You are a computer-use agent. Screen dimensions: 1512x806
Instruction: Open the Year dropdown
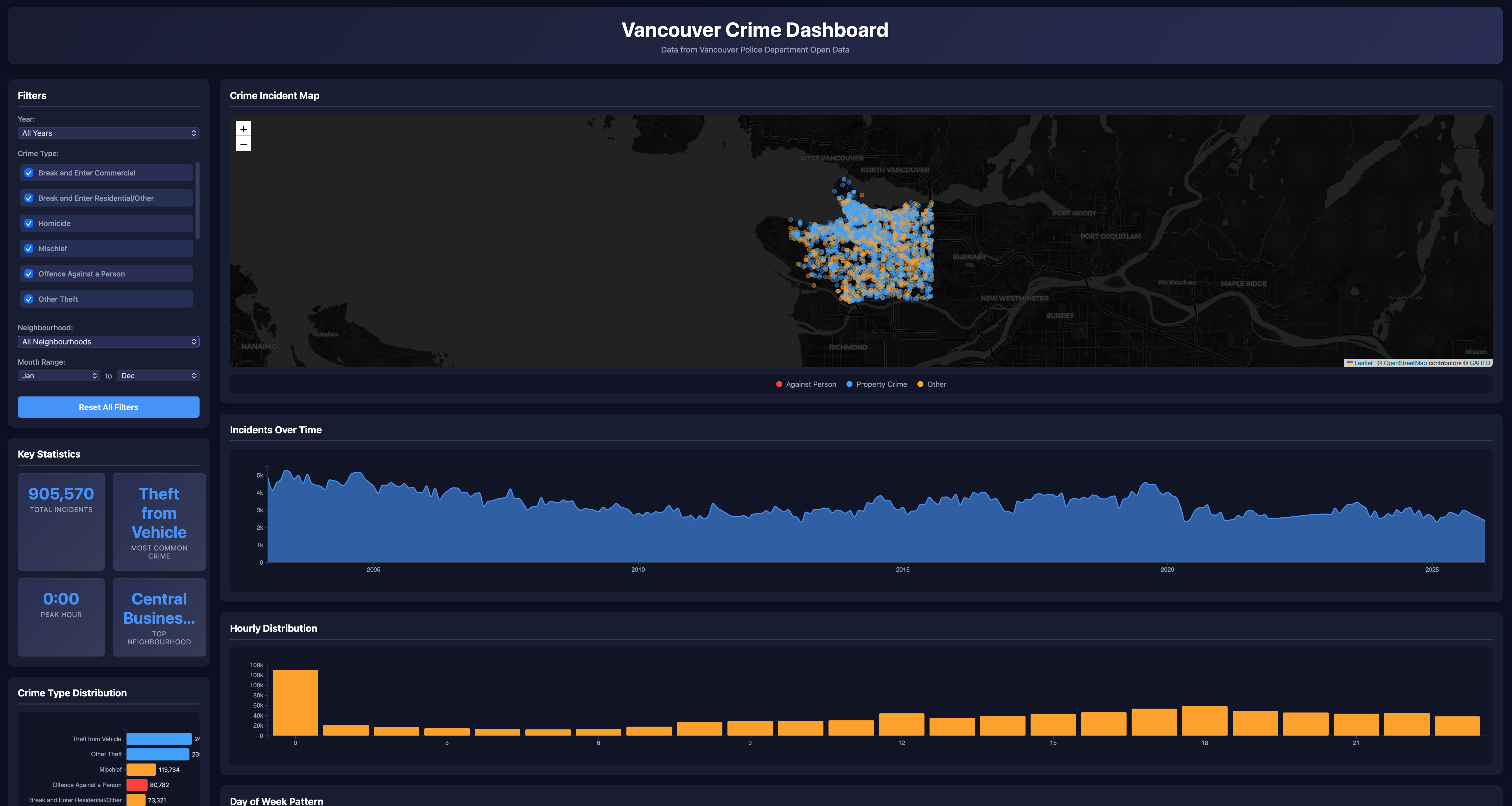point(108,133)
